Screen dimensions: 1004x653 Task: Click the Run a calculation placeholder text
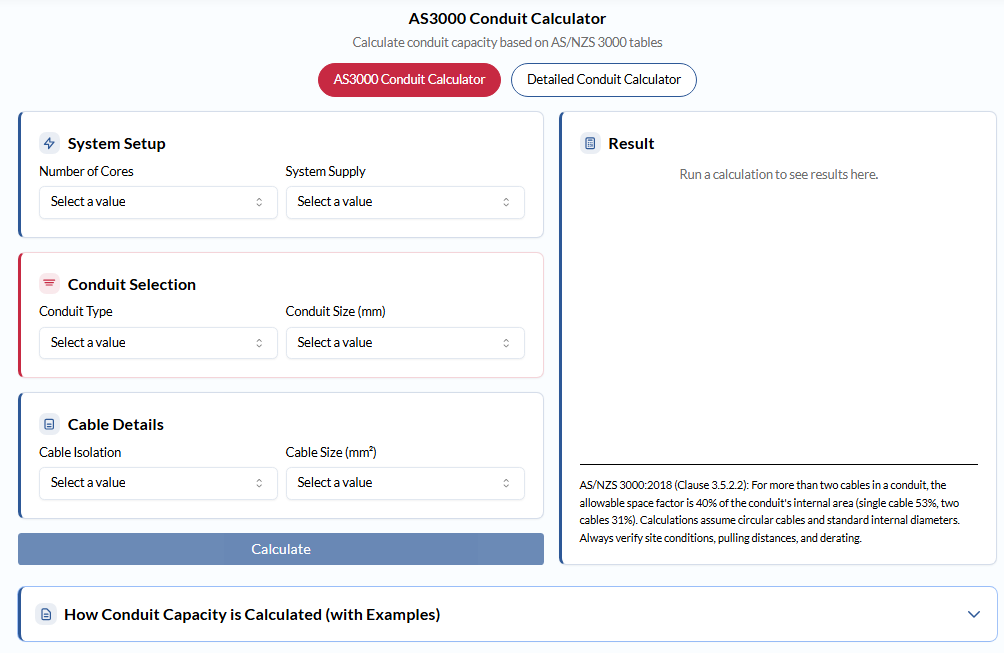[x=779, y=174]
